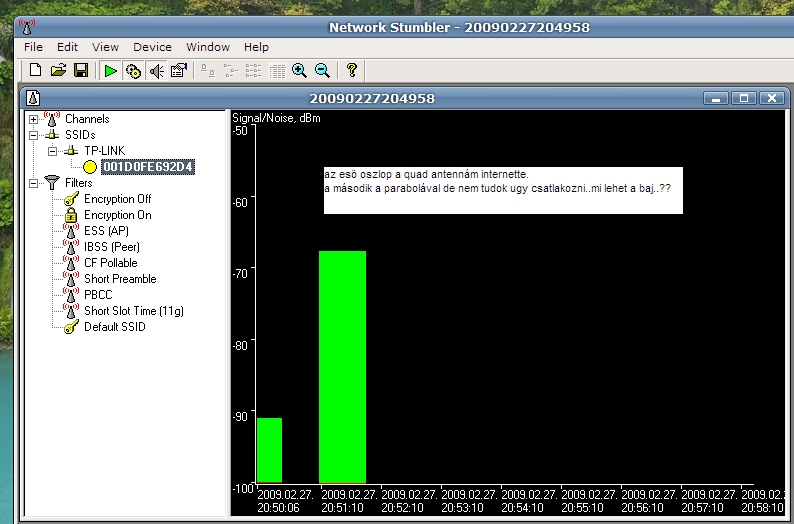Screen dimensions: 794x524
Task: Select the SSIDs tree item
Action: point(80,135)
